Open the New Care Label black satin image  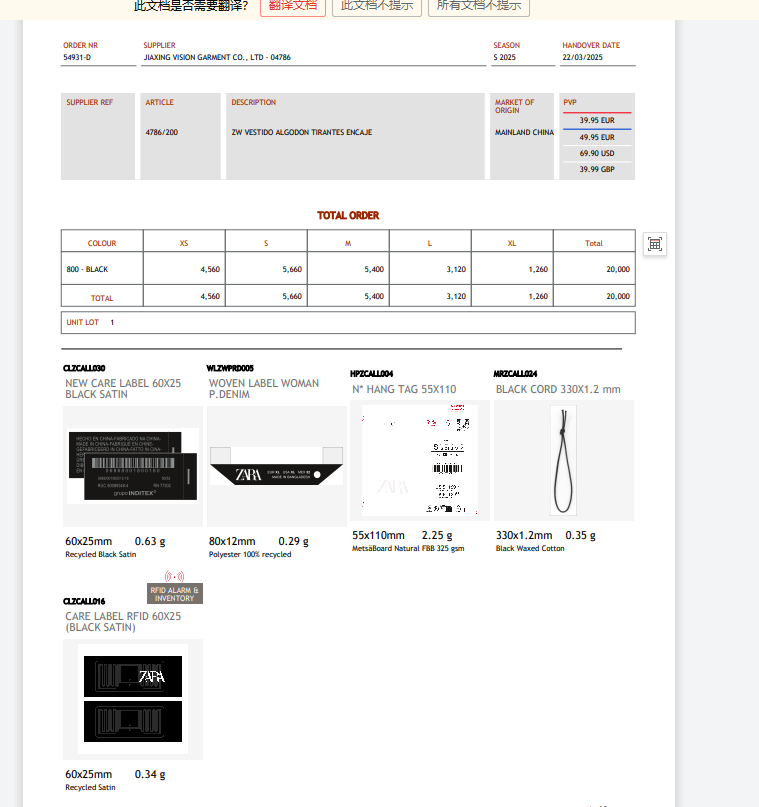point(133,466)
